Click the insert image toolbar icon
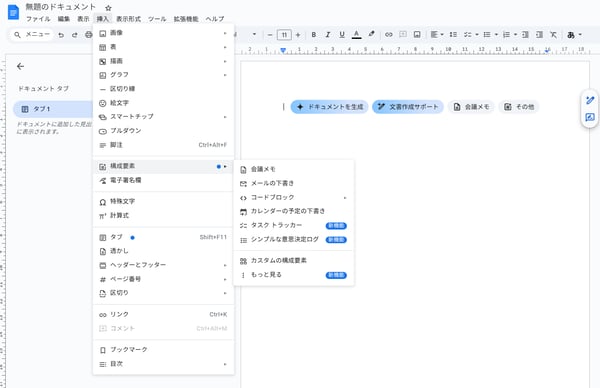Screen dimensions: 600x388 (x=417, y=34)
